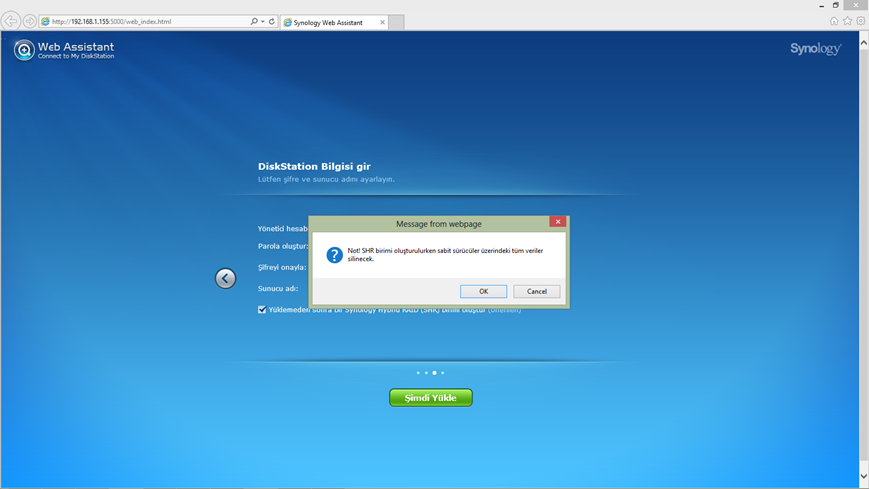The image size is (869, 489).
Task: Click the Web Assistant logo icon
Action: pos(24,50)
